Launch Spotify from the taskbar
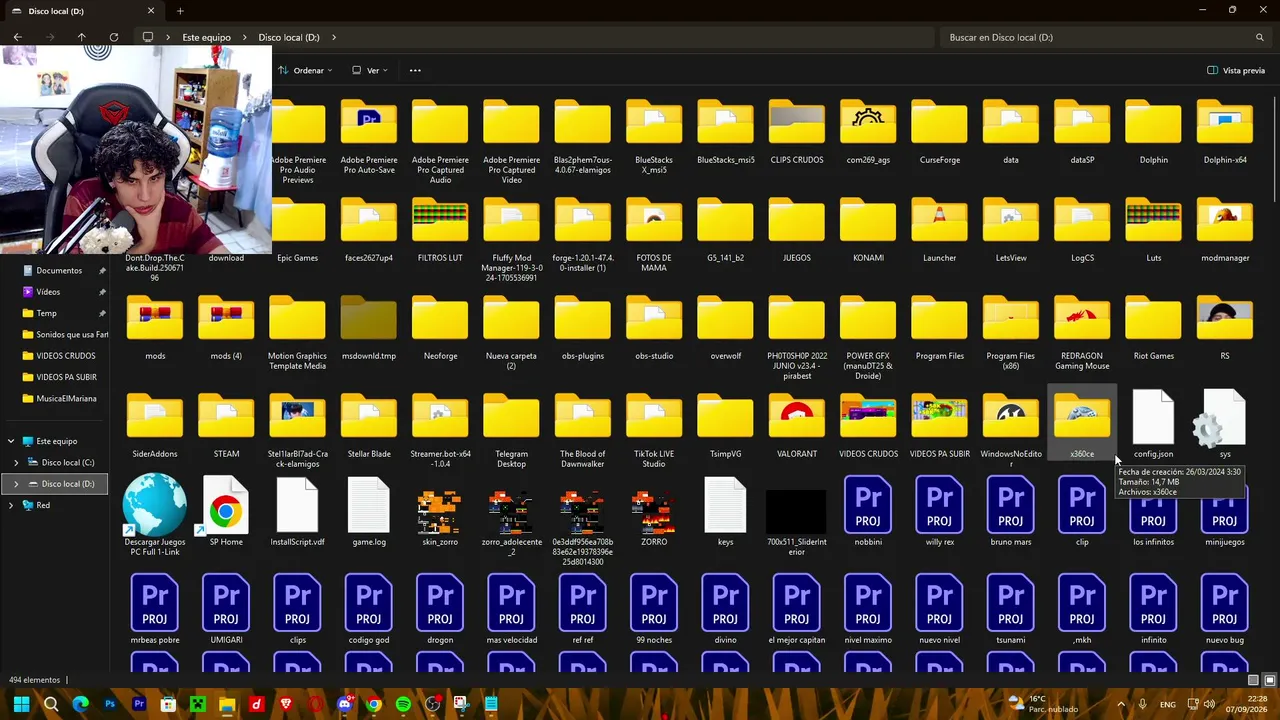 click(x=403, y=704)
